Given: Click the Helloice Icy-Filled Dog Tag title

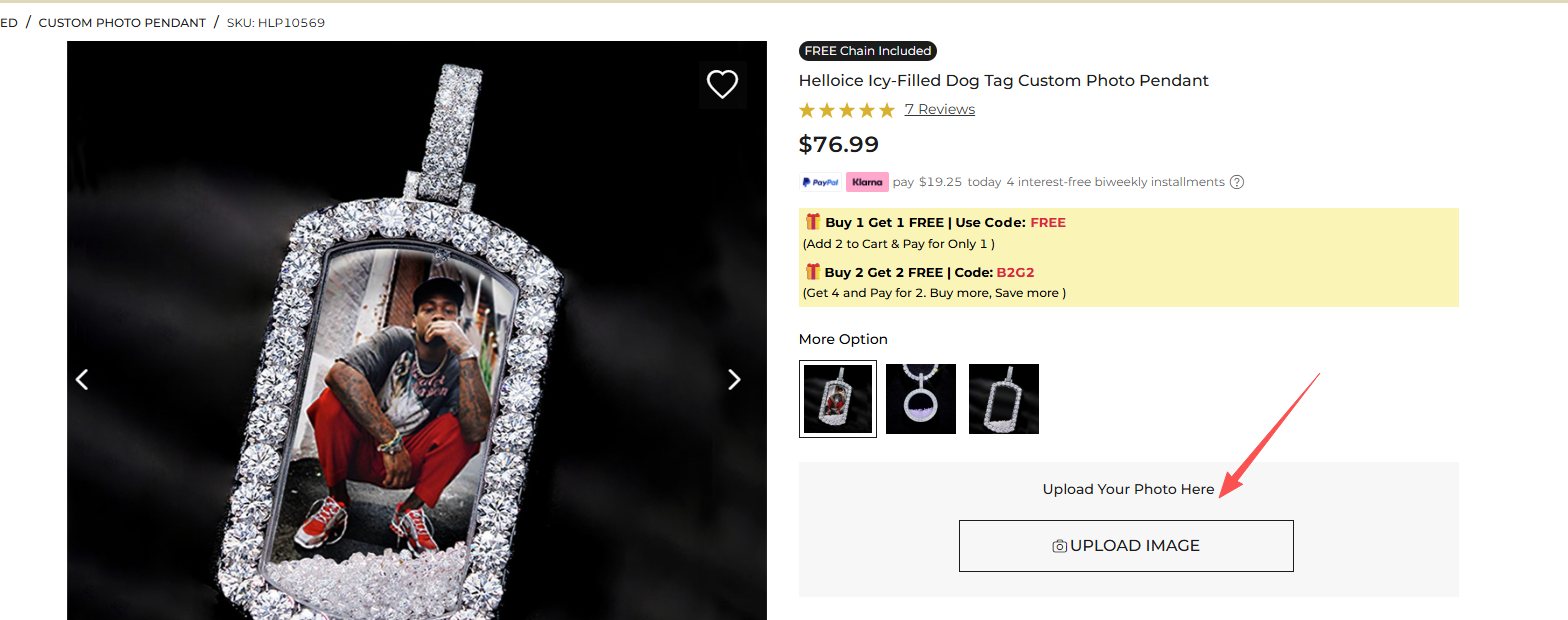Looking at the screenshot, I should pos(1003,81).
